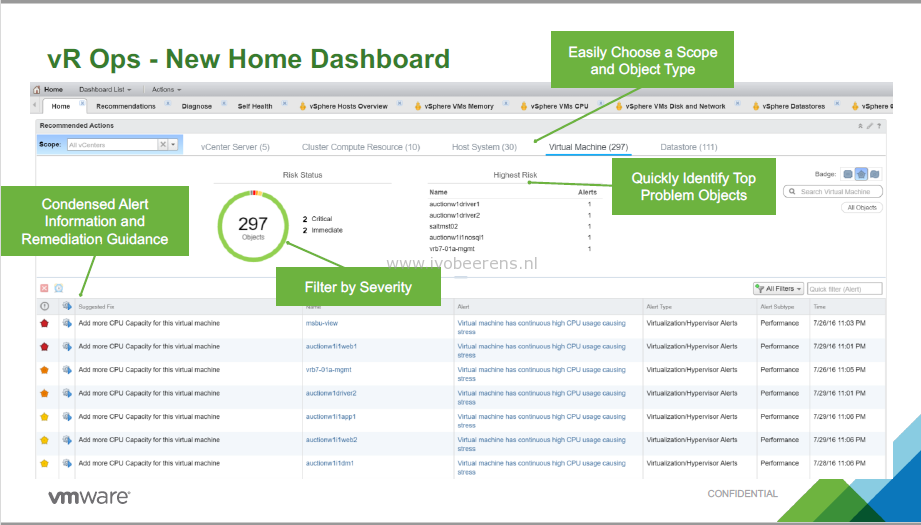Click the vSphere Hosts Overview tab icon
Image resolution: width=921 pixels, height=525 pixels.
303,106
